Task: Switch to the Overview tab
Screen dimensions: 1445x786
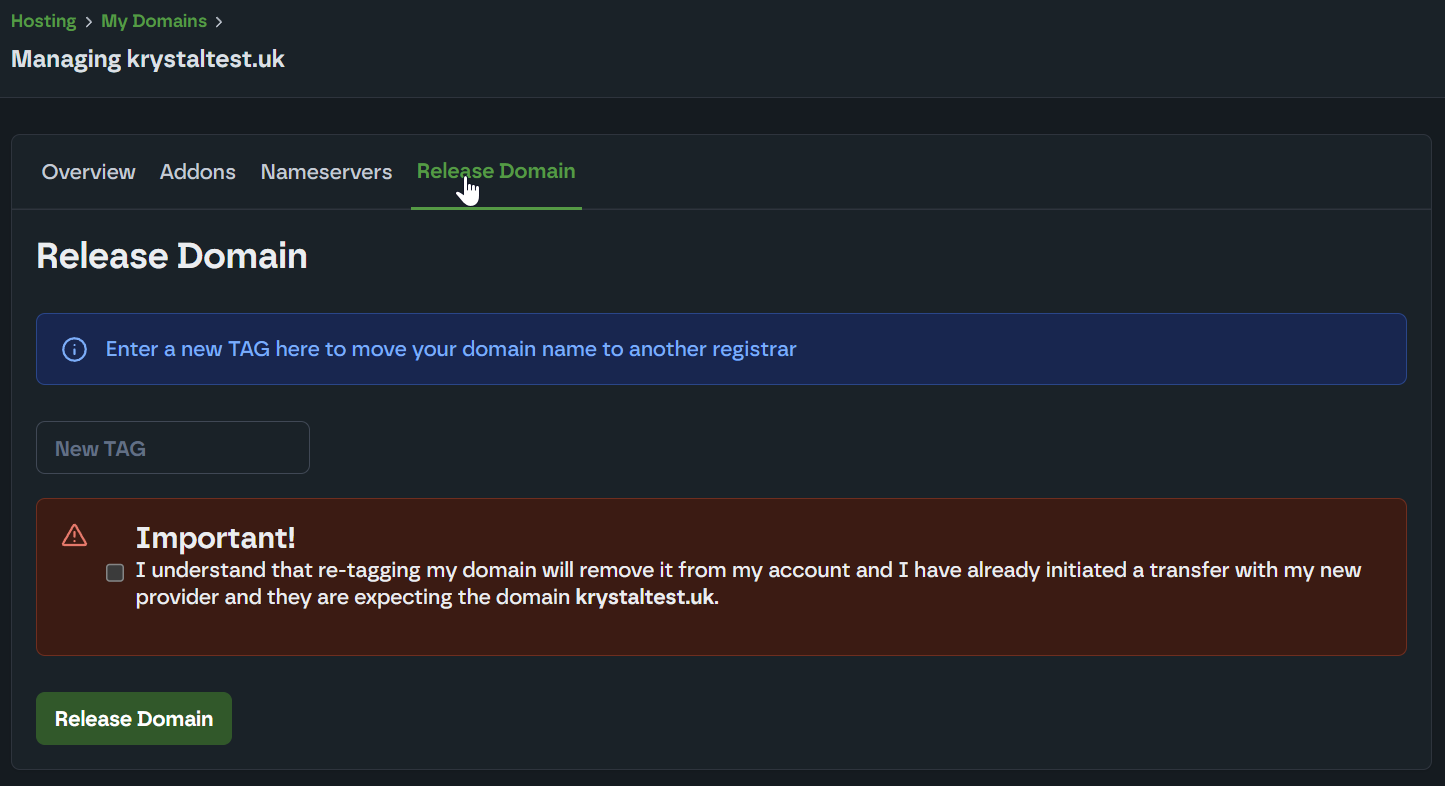Action: (88, 172)
